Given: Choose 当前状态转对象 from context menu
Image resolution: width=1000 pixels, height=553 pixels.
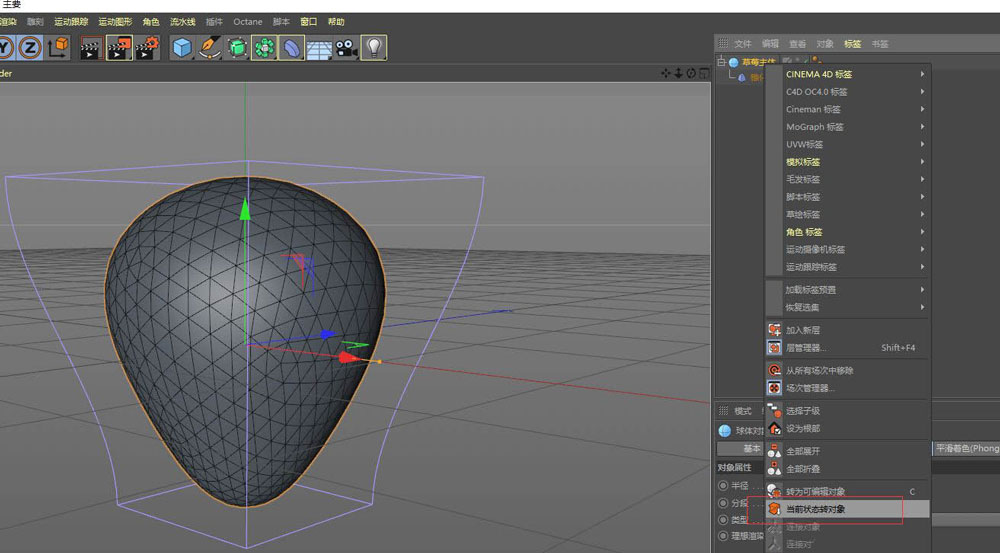Looking at the screenshot, I should coord(815,509).
